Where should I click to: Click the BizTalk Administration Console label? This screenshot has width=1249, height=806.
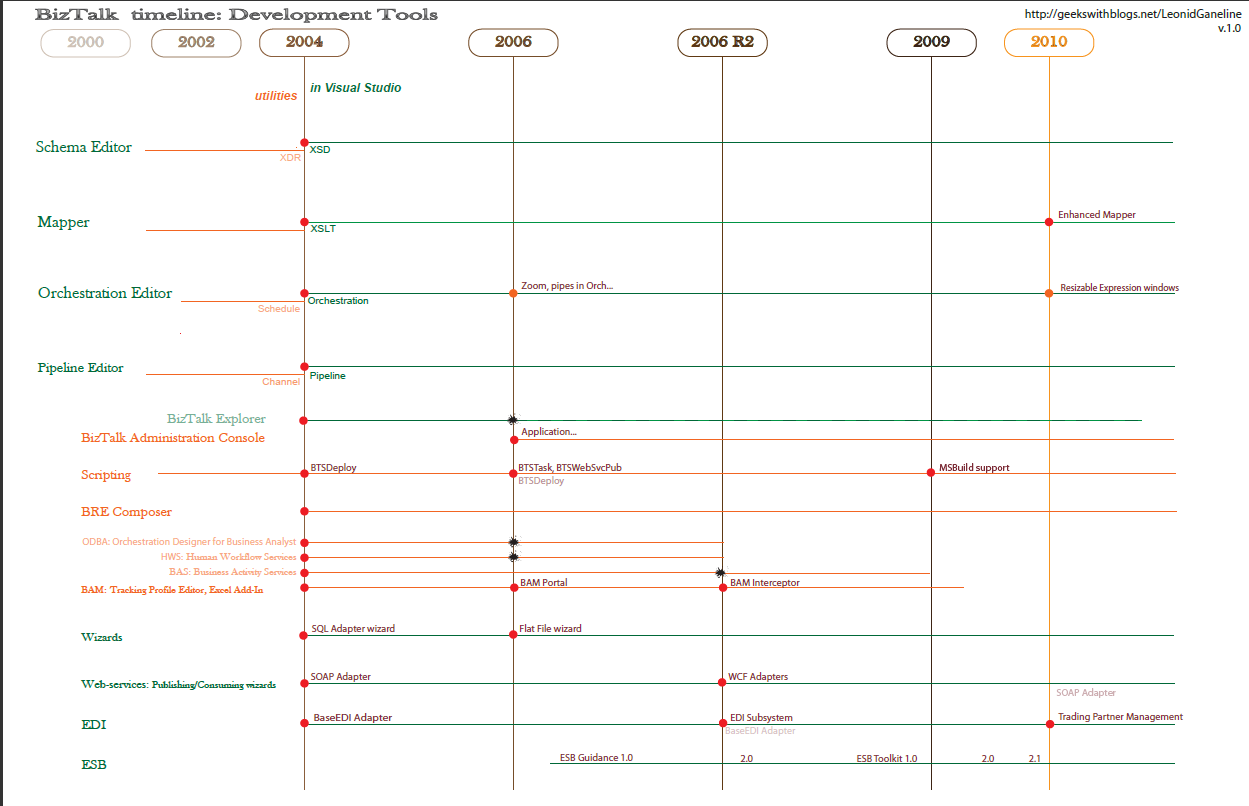173,438
